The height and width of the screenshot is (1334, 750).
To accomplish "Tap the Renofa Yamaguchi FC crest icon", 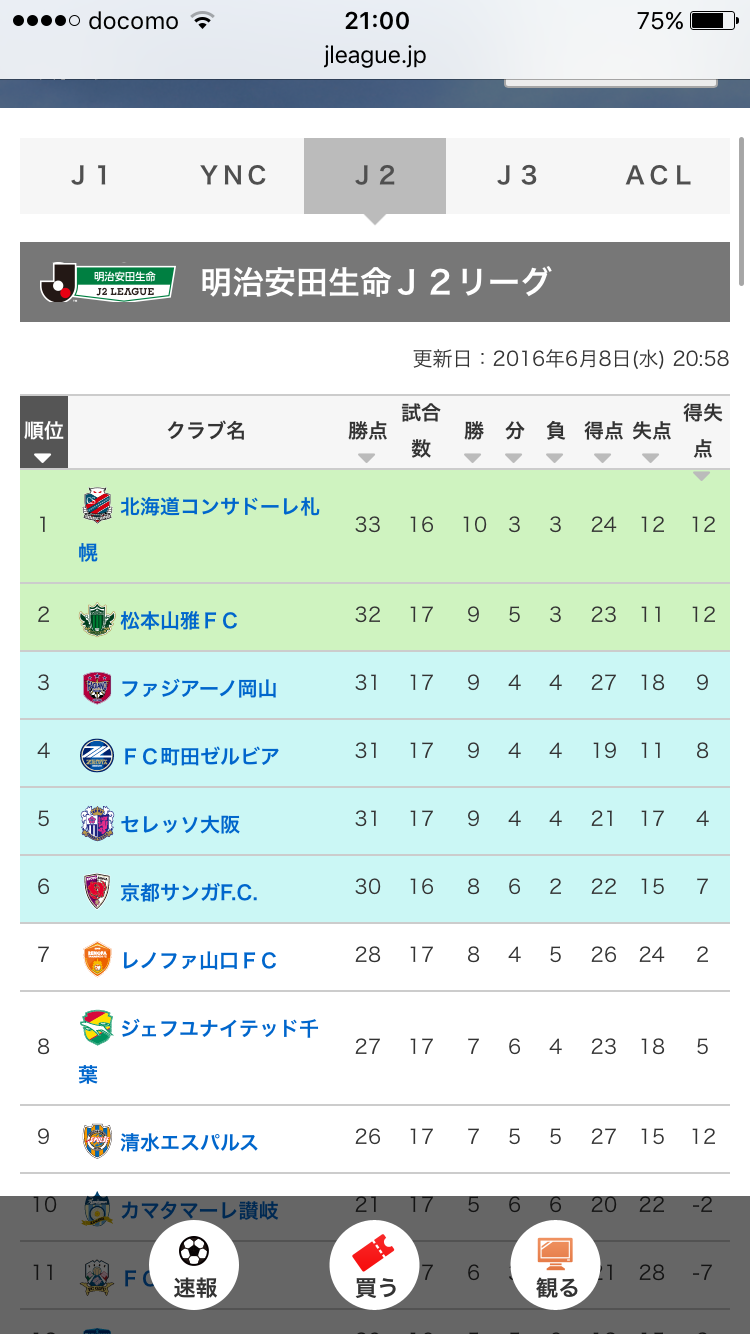I will 97,960.
